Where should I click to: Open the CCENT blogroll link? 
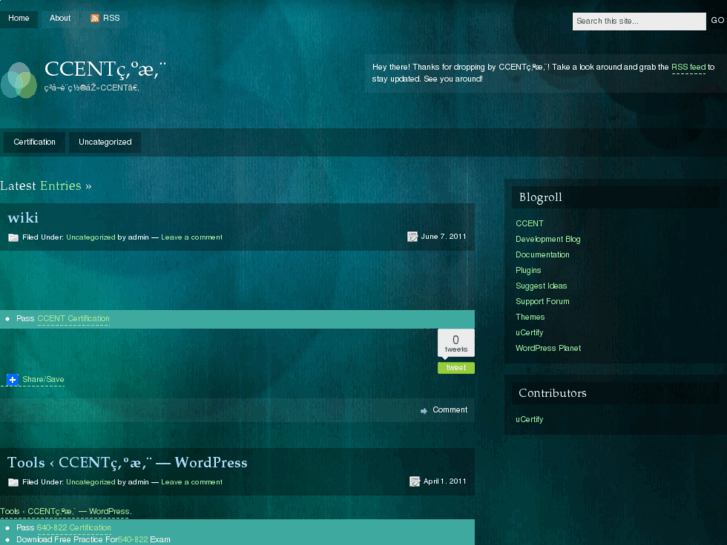(529, 224)
